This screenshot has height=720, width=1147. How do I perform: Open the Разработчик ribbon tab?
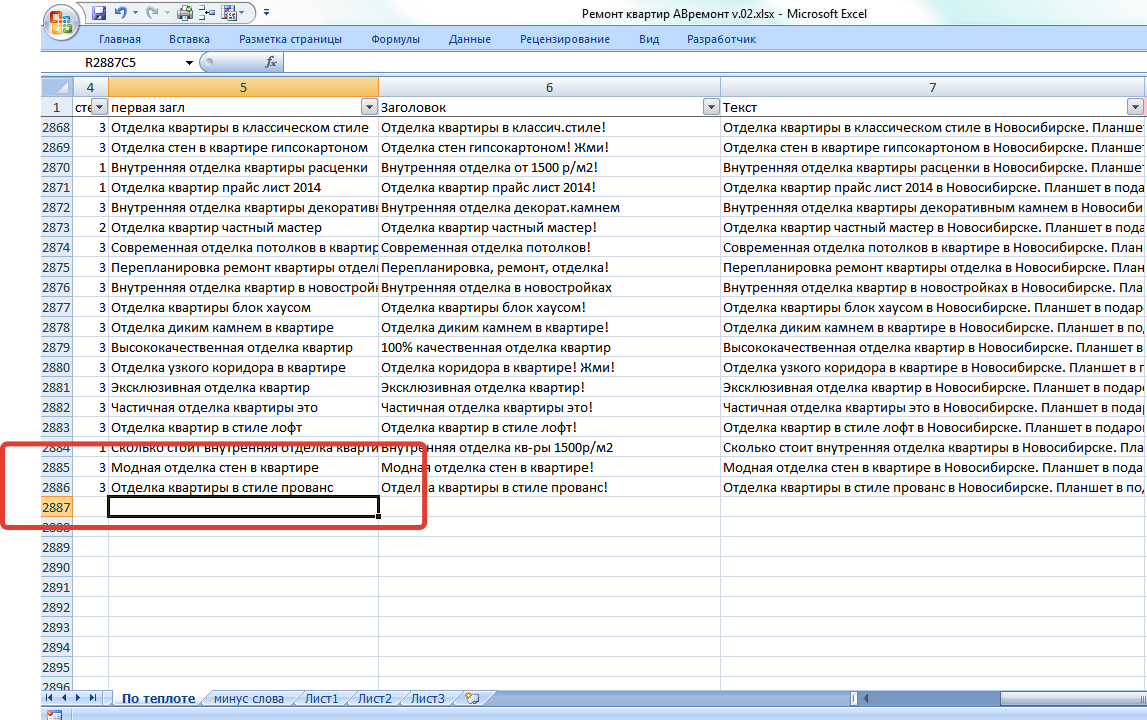[721, 40]
